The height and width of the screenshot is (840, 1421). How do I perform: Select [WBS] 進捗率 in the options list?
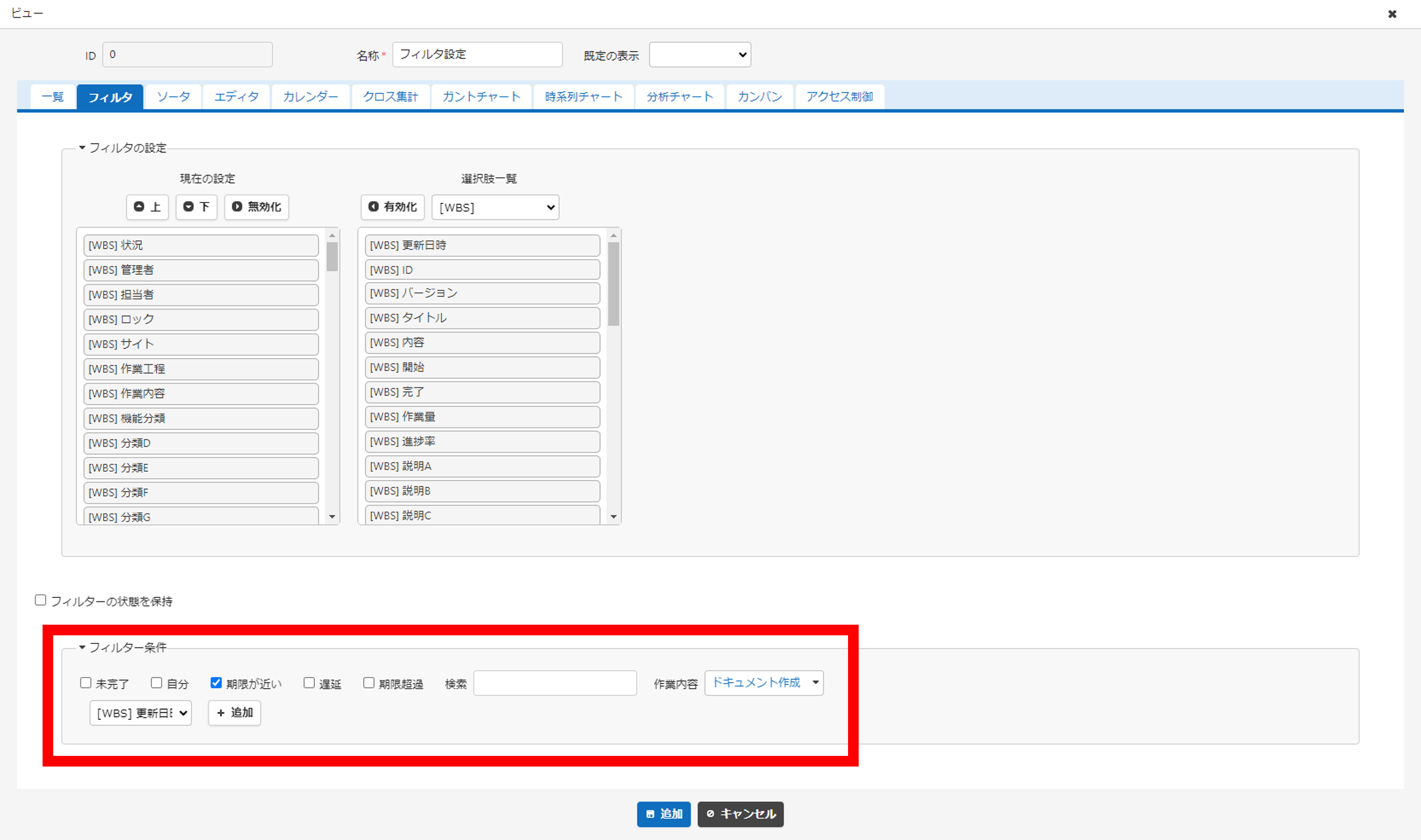click(482, 441)
